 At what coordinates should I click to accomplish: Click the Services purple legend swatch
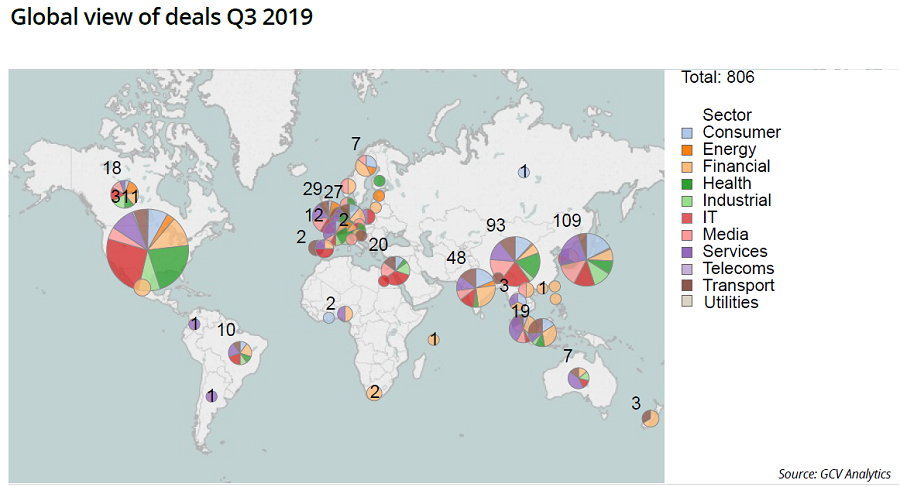687,252
